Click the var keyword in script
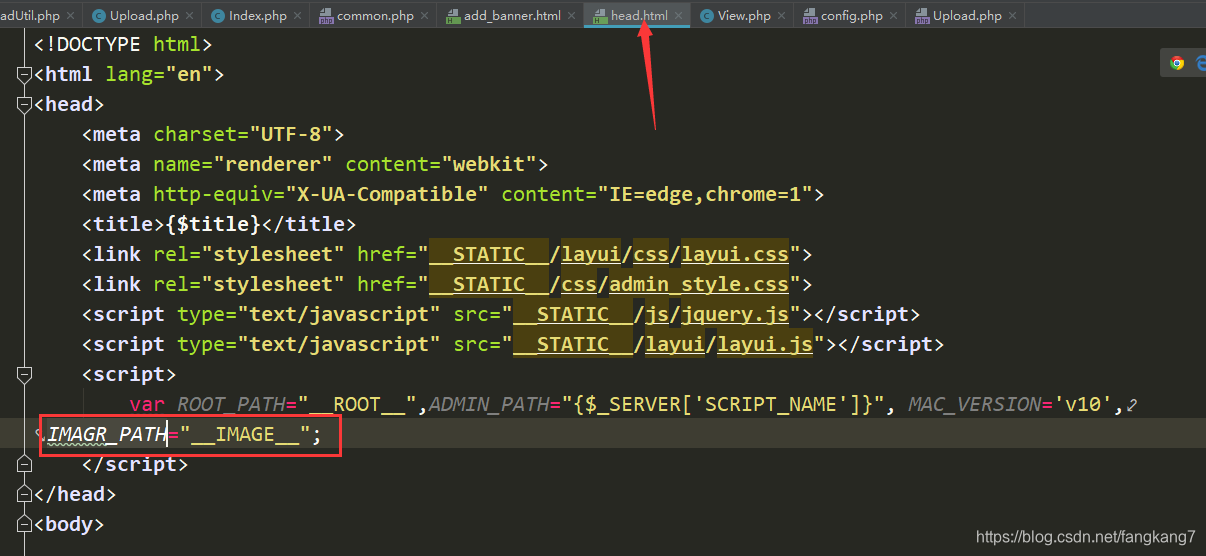This screenshot has width=1206, height=556. tap(146, 404)
